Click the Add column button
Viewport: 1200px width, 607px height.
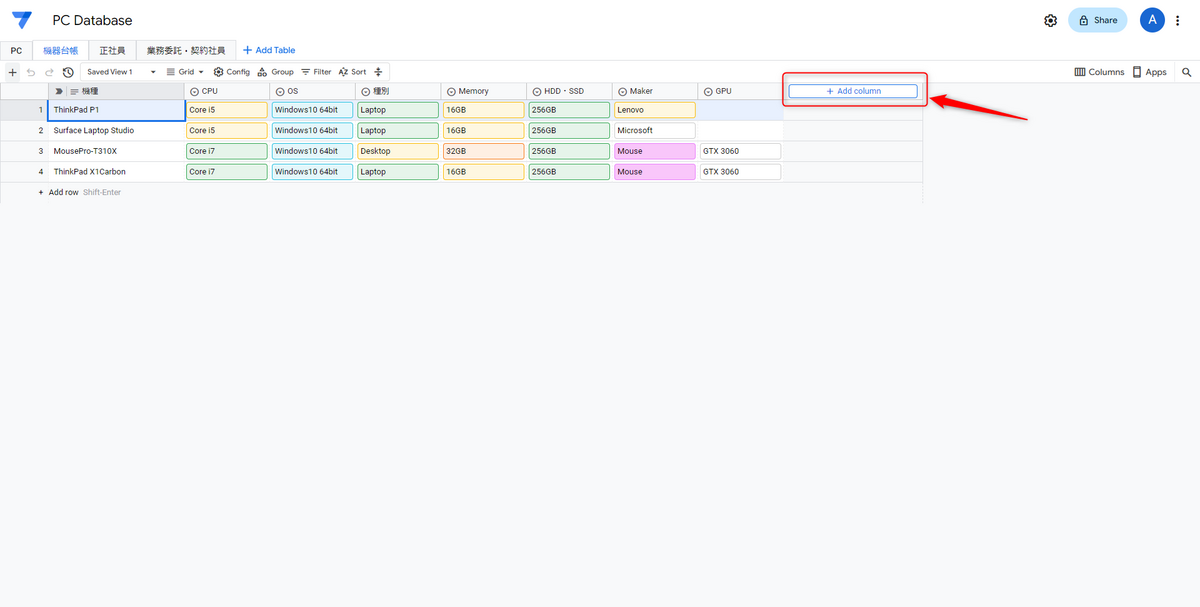coord(853,91)
